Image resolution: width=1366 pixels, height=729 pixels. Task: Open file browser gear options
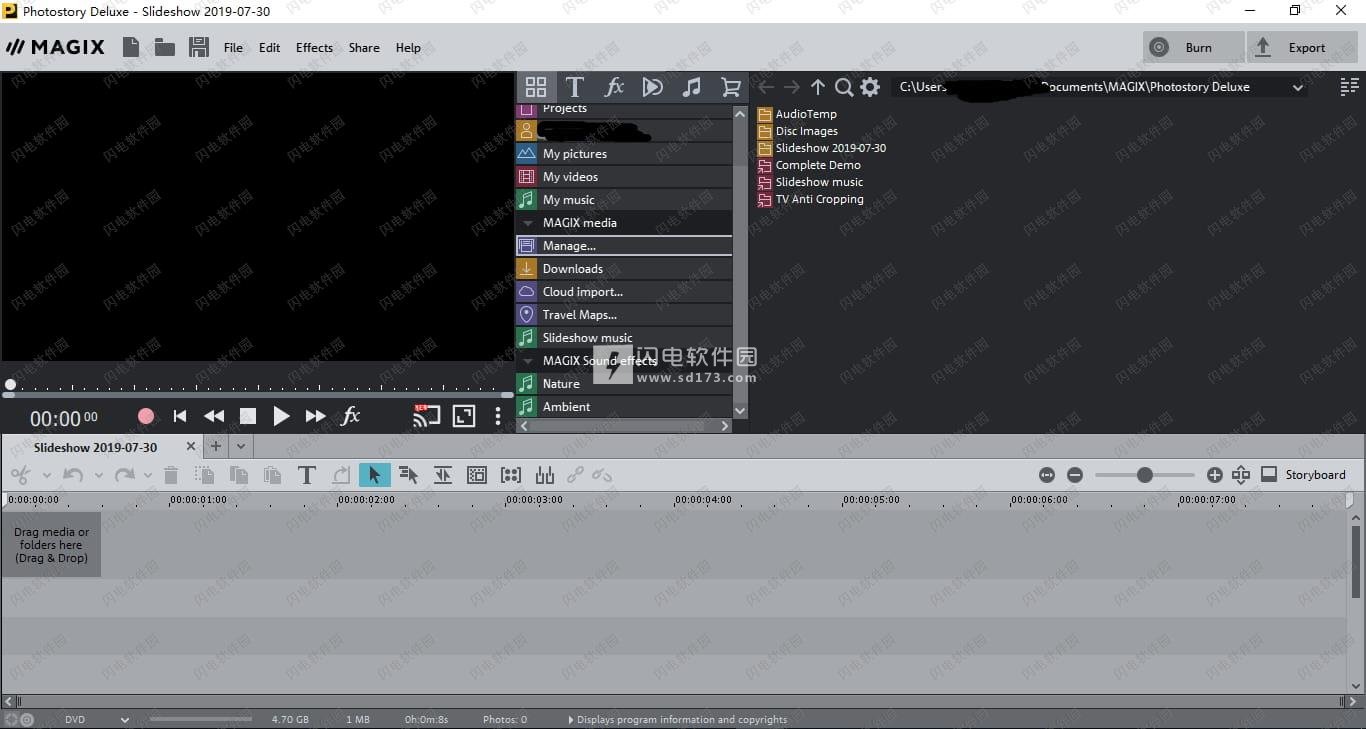tap(870, 87)
